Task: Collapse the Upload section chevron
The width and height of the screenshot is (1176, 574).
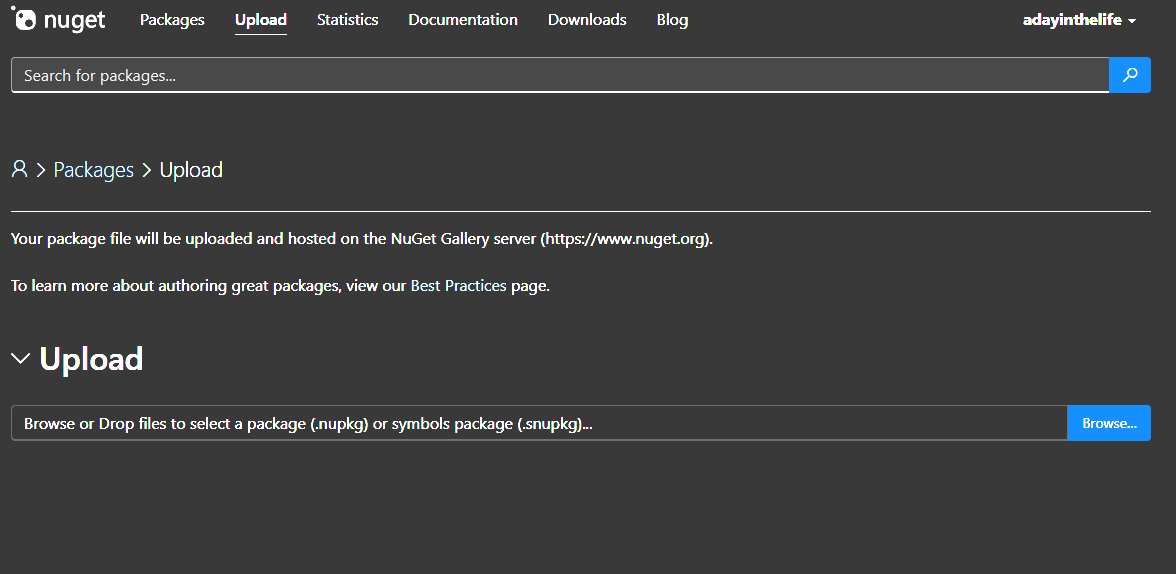Action: (x=20, y=359)
